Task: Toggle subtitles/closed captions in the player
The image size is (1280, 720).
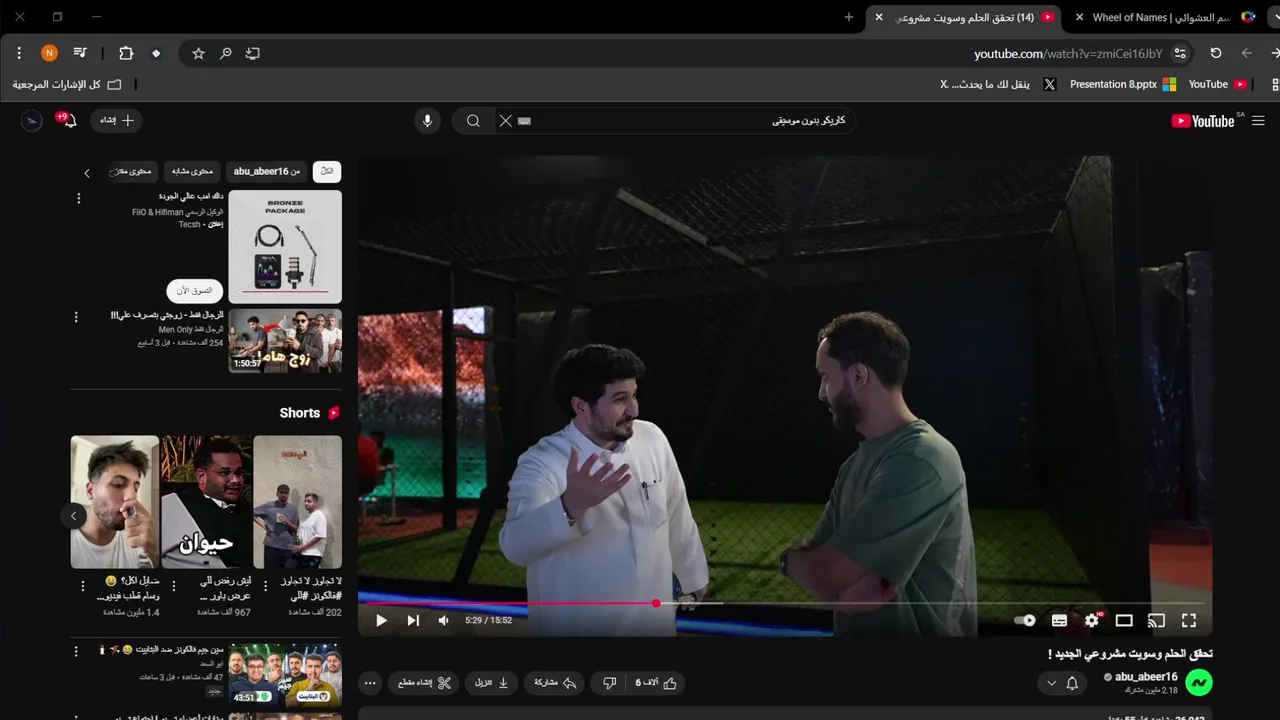Action: click(1059, 620)
